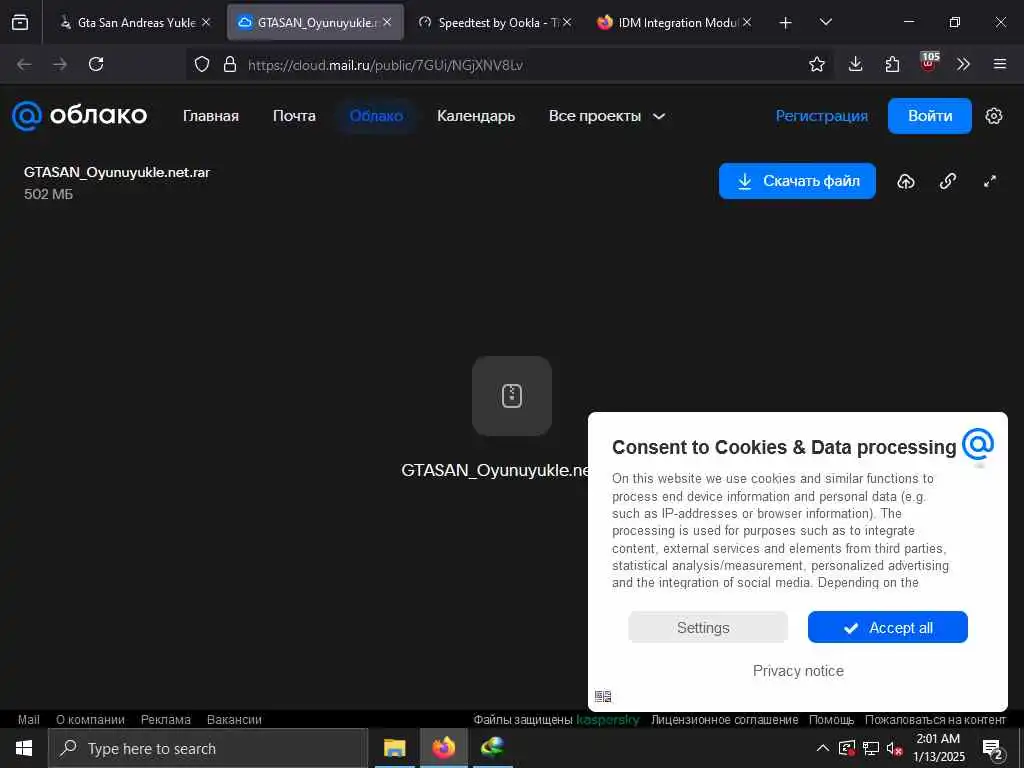Open the Почта menu item
This screenshot has width=1024, height=768.
click(x=295, y=116)
